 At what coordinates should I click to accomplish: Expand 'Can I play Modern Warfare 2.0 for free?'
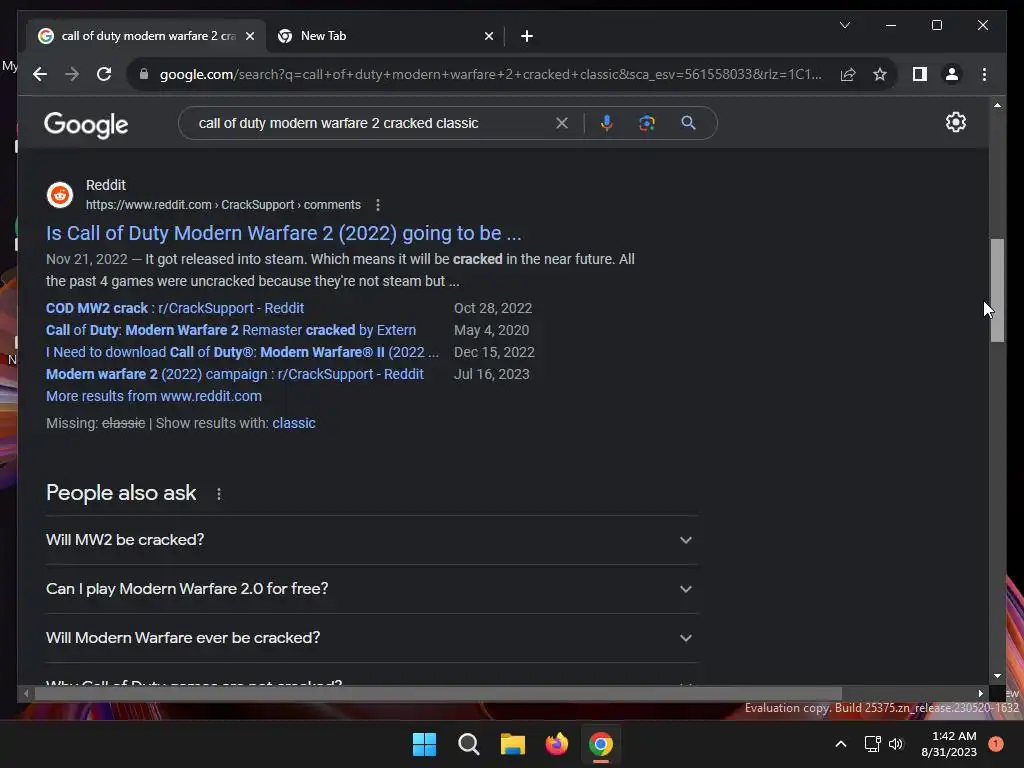[371, 589]
